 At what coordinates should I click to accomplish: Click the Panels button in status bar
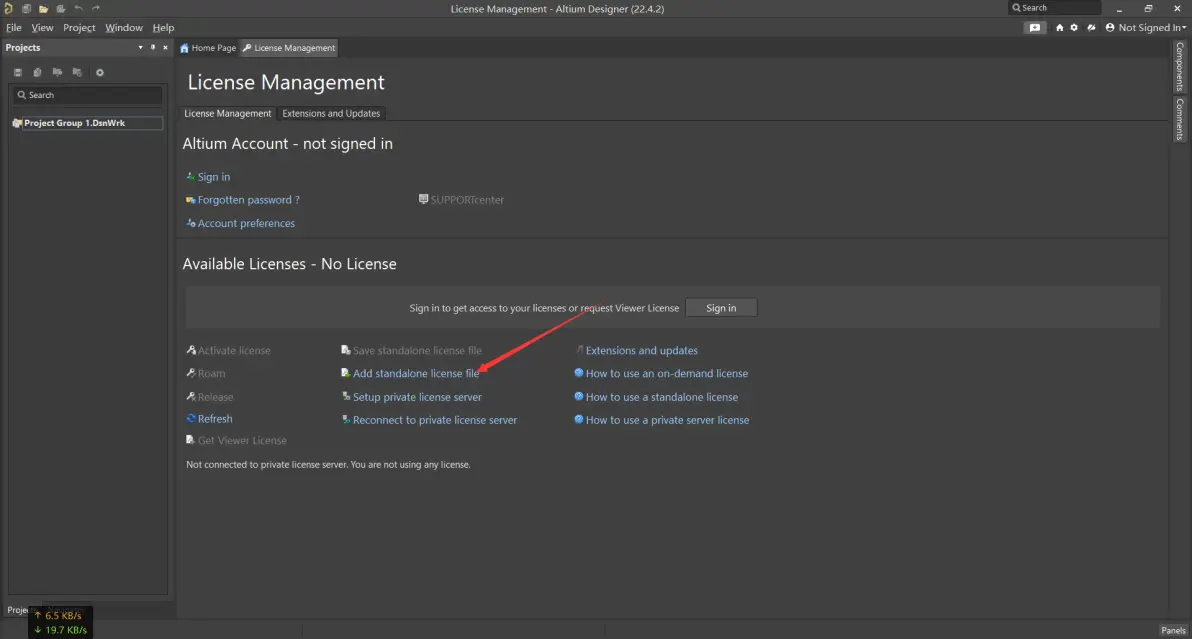1173,630
